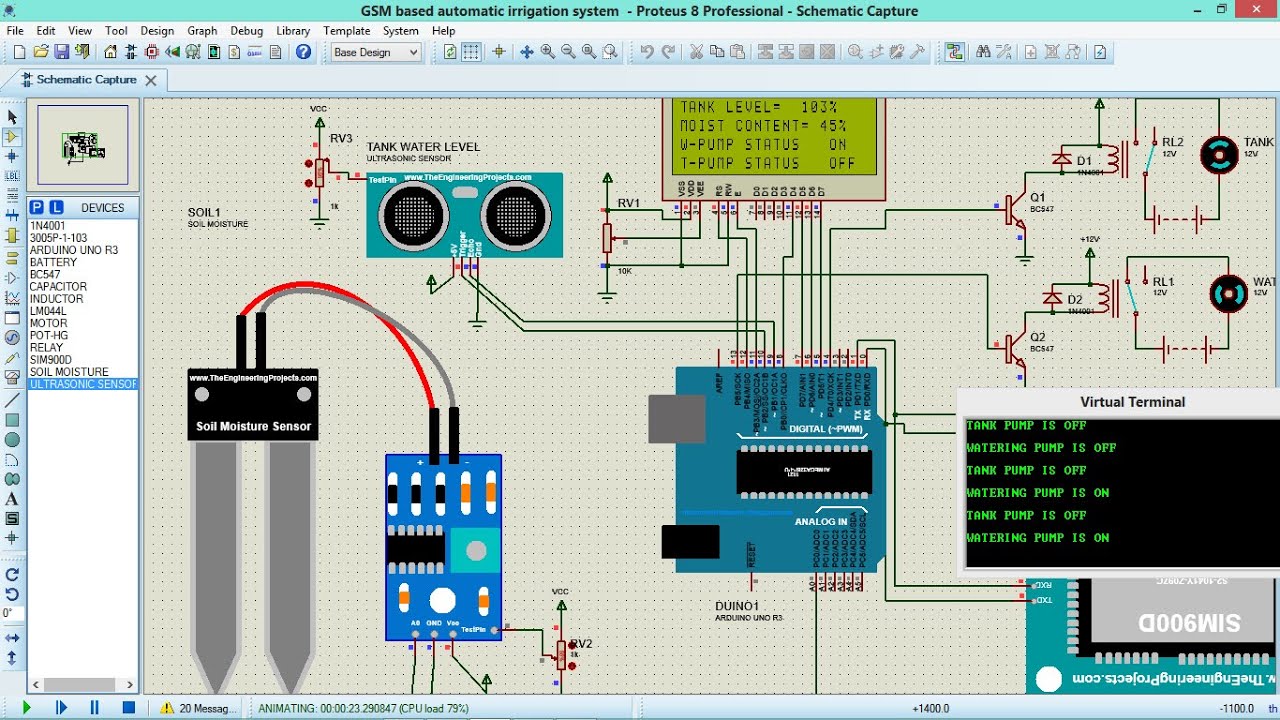
Task: Open the warning messages icon in the status bar
Action: pyautogui.click(x=168, y=708)
